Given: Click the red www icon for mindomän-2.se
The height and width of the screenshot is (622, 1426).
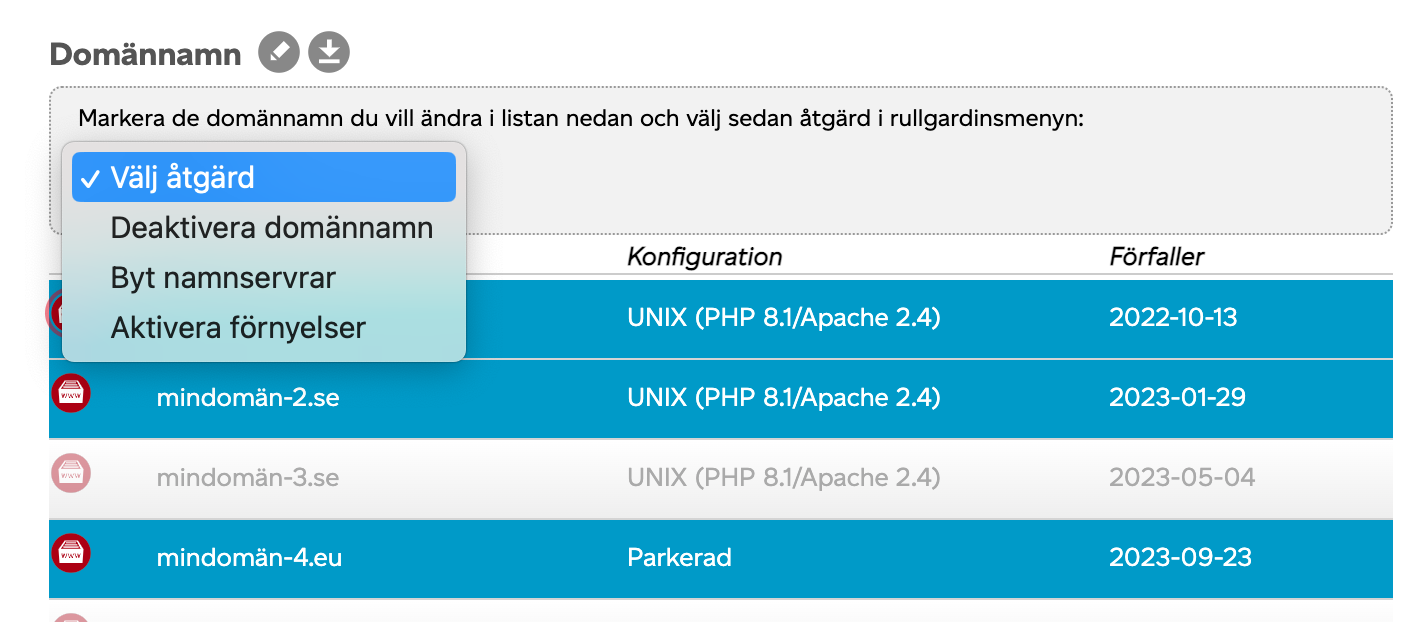Looking at the screenshot, I should [71, 393].
